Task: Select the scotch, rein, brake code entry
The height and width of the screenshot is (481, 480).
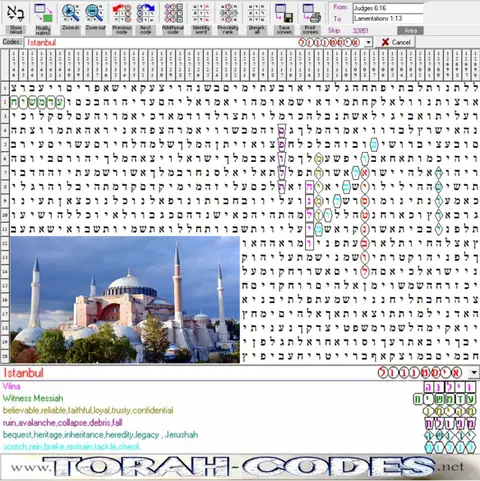Action: coord(72,447)
